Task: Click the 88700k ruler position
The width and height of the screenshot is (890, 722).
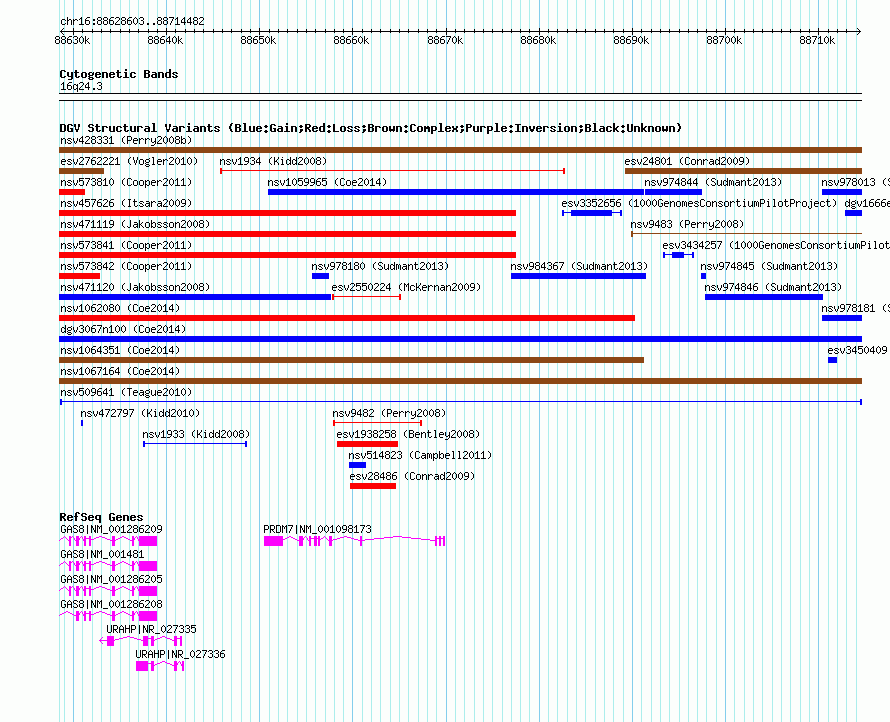Action: [x=724, y=40]
